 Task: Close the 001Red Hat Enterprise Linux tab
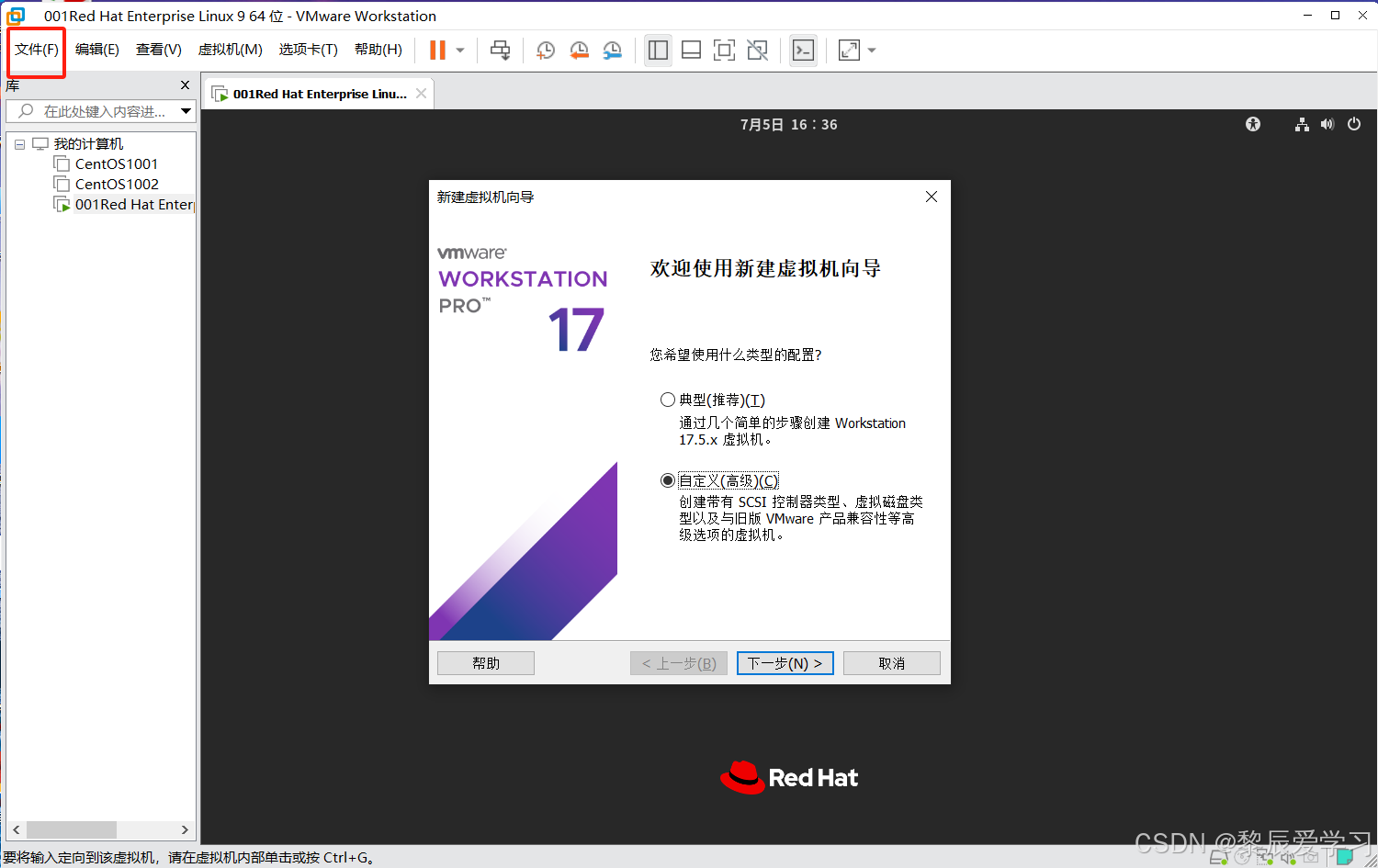(422, 94)
